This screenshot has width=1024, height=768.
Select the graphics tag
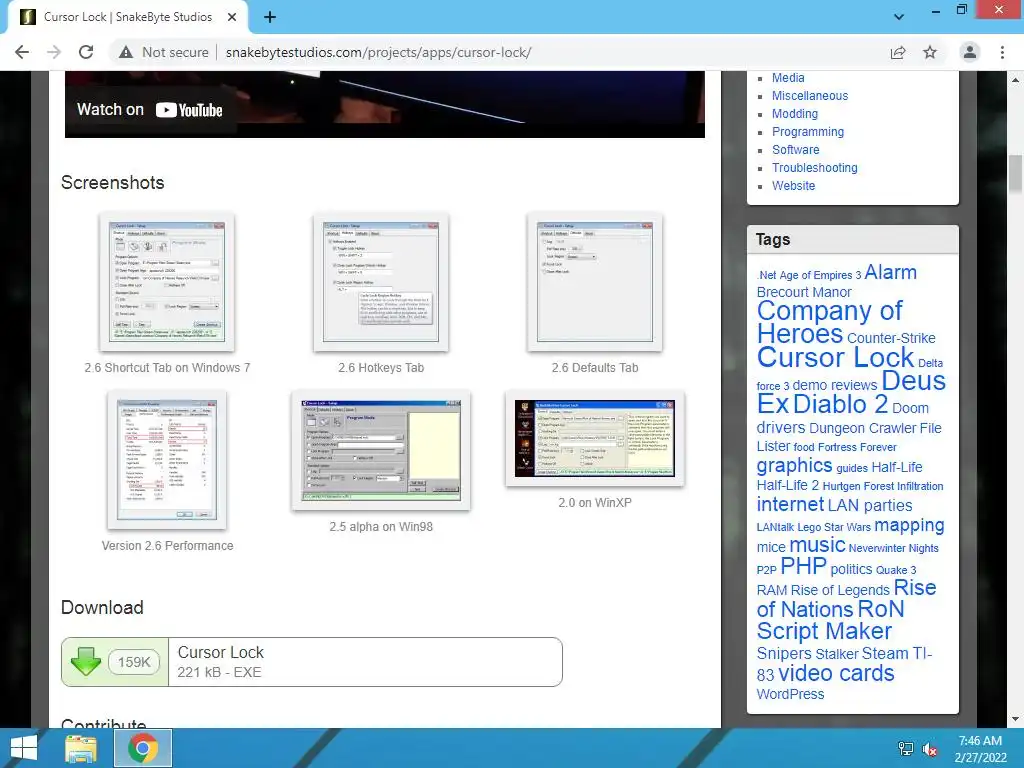[x=794, y=465]
